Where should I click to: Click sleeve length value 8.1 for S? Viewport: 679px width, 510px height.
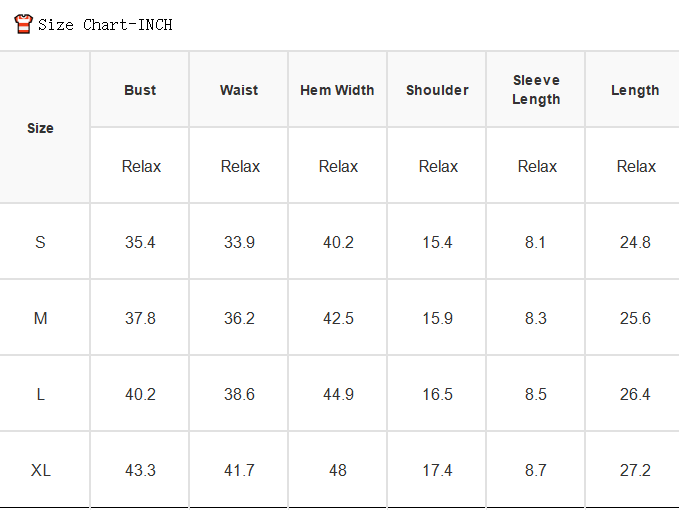pyautogui.click(x=535, y=242)
